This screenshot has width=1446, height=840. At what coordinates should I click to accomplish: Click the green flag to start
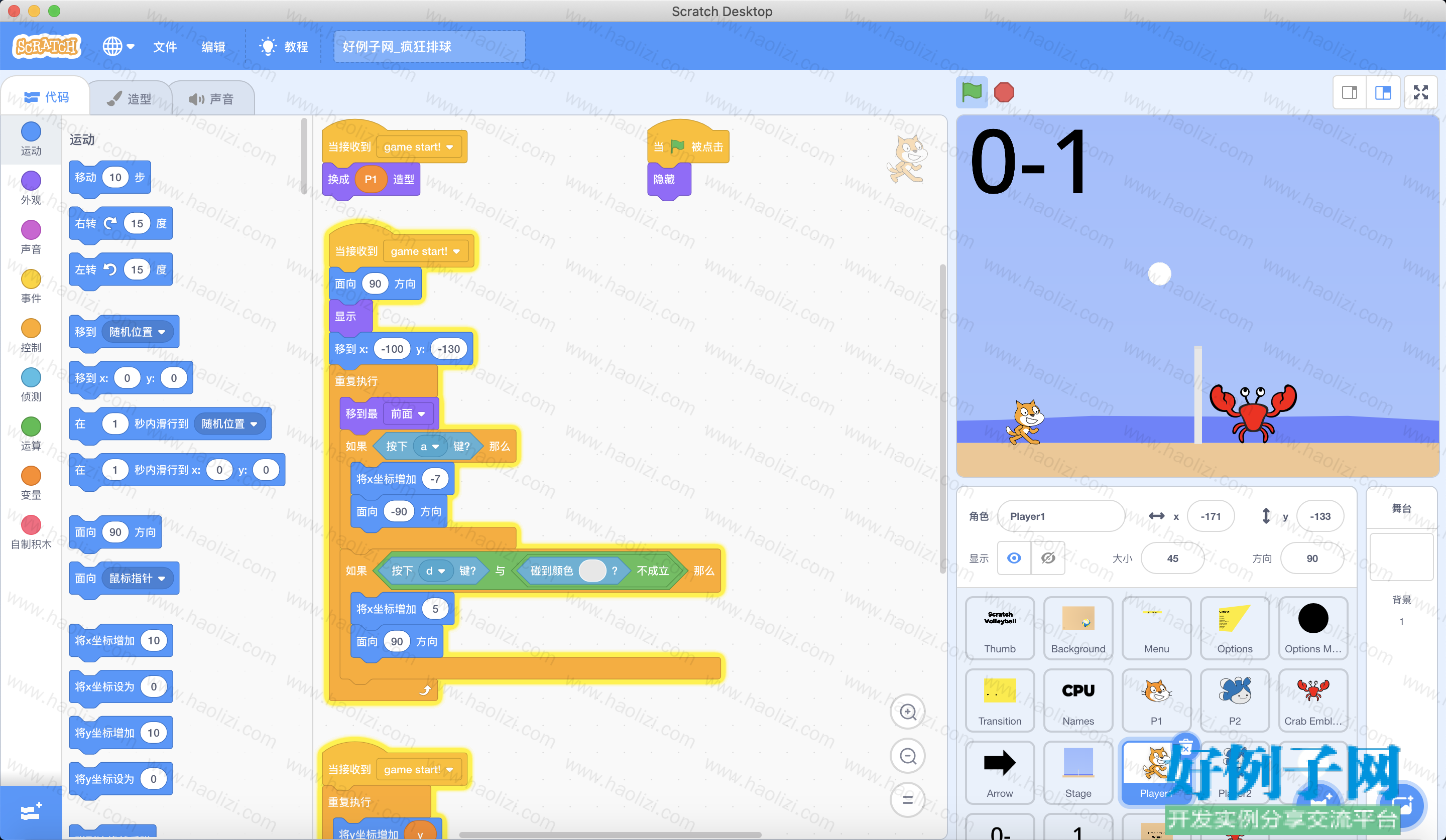click(x=972, y=92)
